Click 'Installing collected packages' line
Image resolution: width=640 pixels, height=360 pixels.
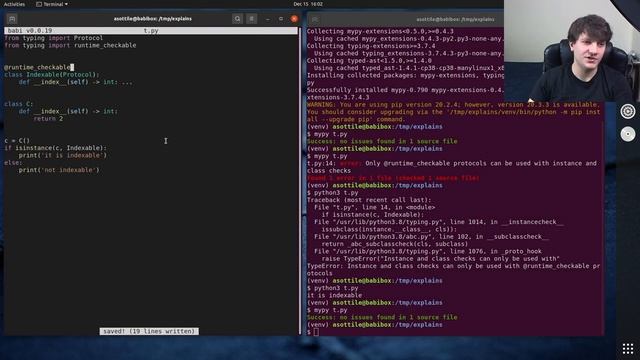point(405,76)
